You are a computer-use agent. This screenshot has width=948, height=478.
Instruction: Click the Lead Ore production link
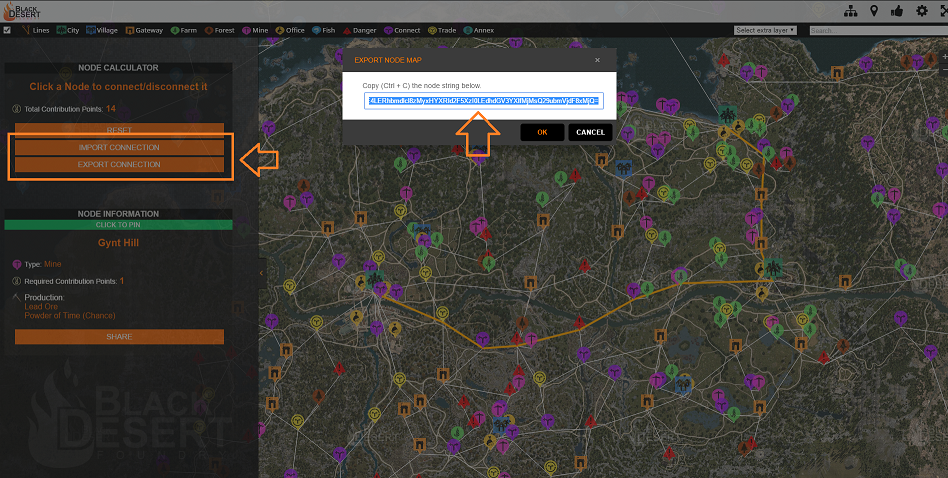point(41,306)
